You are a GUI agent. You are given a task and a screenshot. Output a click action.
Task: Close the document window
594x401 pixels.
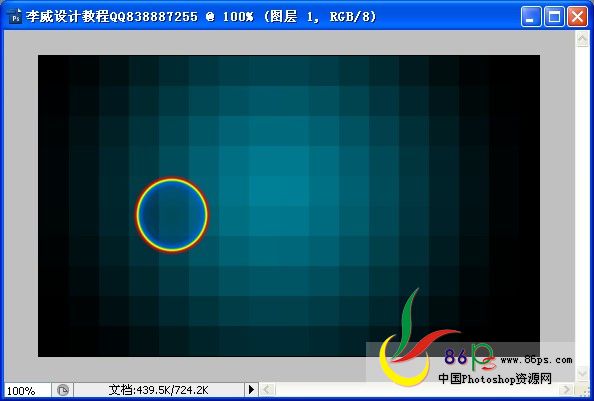click(x=577, y=17)
